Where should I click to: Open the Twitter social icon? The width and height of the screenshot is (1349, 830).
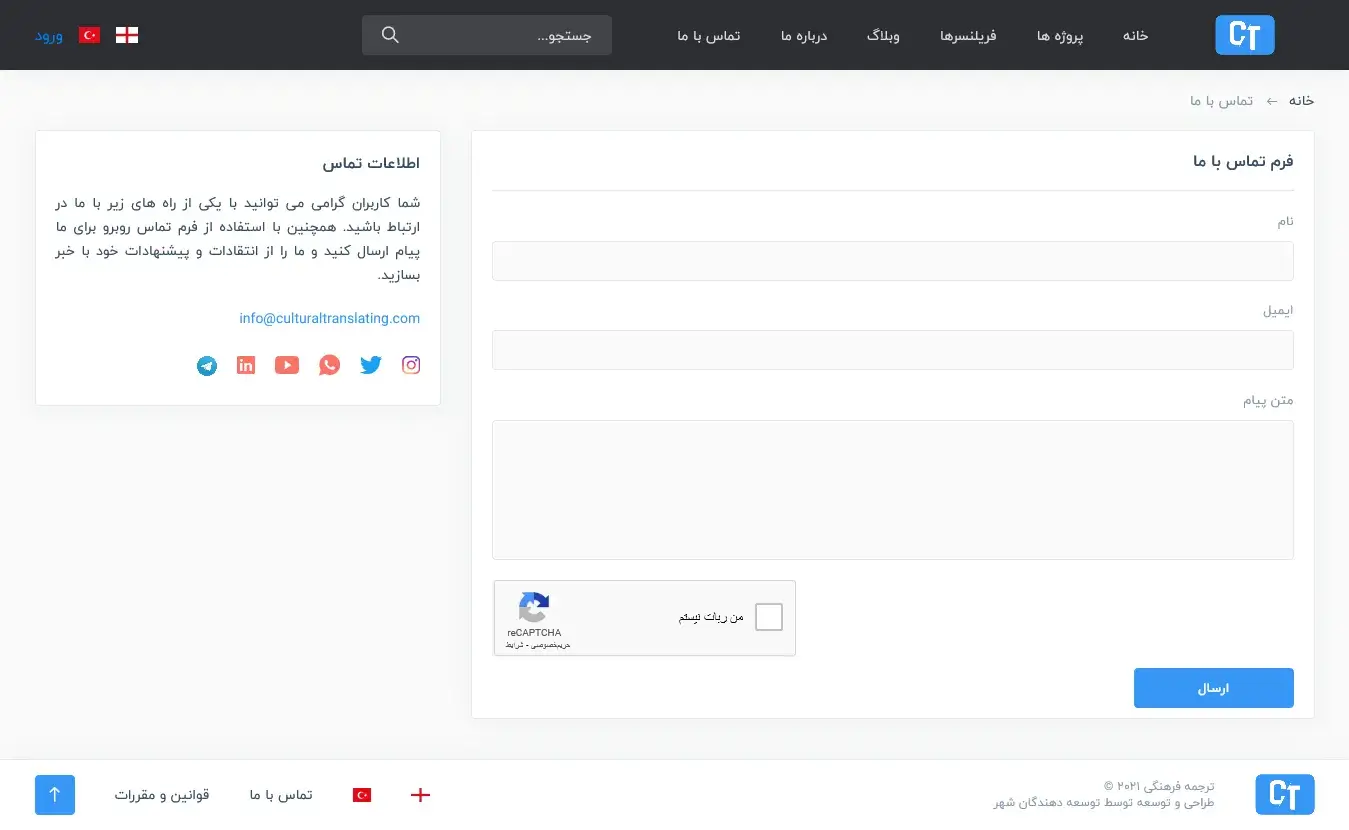tap(371, 365)
